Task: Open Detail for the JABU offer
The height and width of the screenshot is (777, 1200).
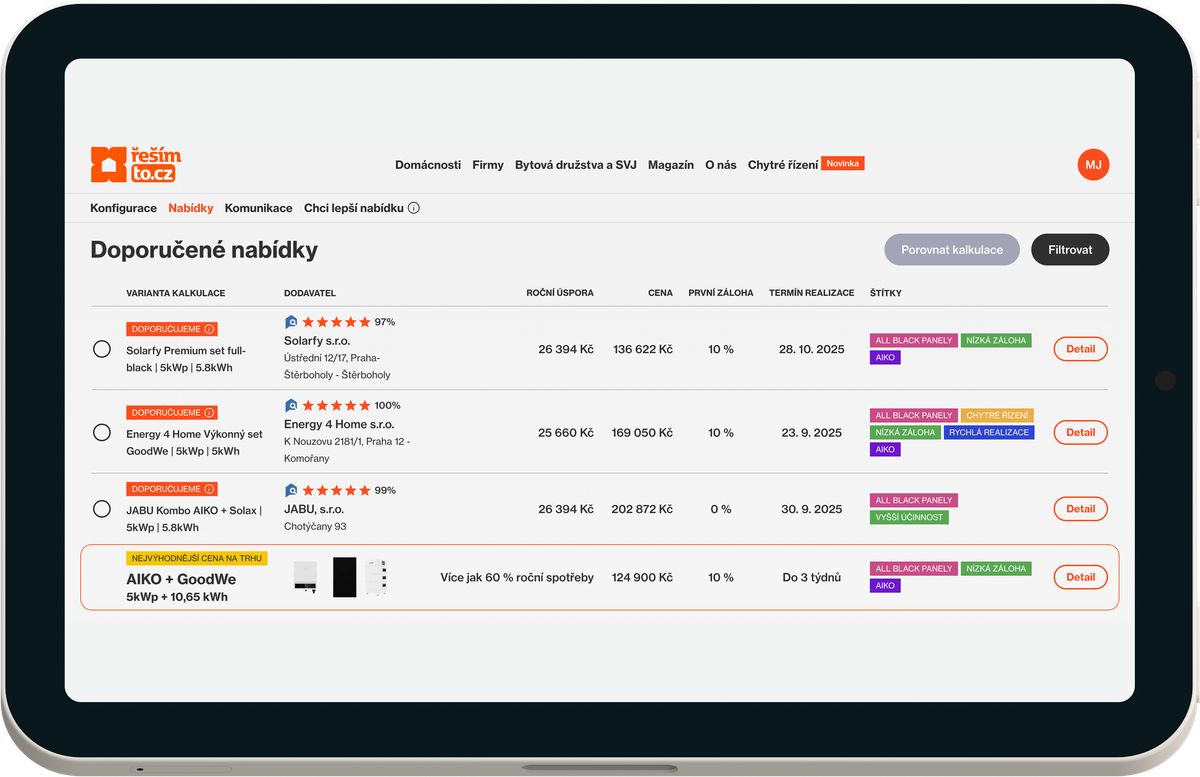Action: click(x=1081, y=509)
